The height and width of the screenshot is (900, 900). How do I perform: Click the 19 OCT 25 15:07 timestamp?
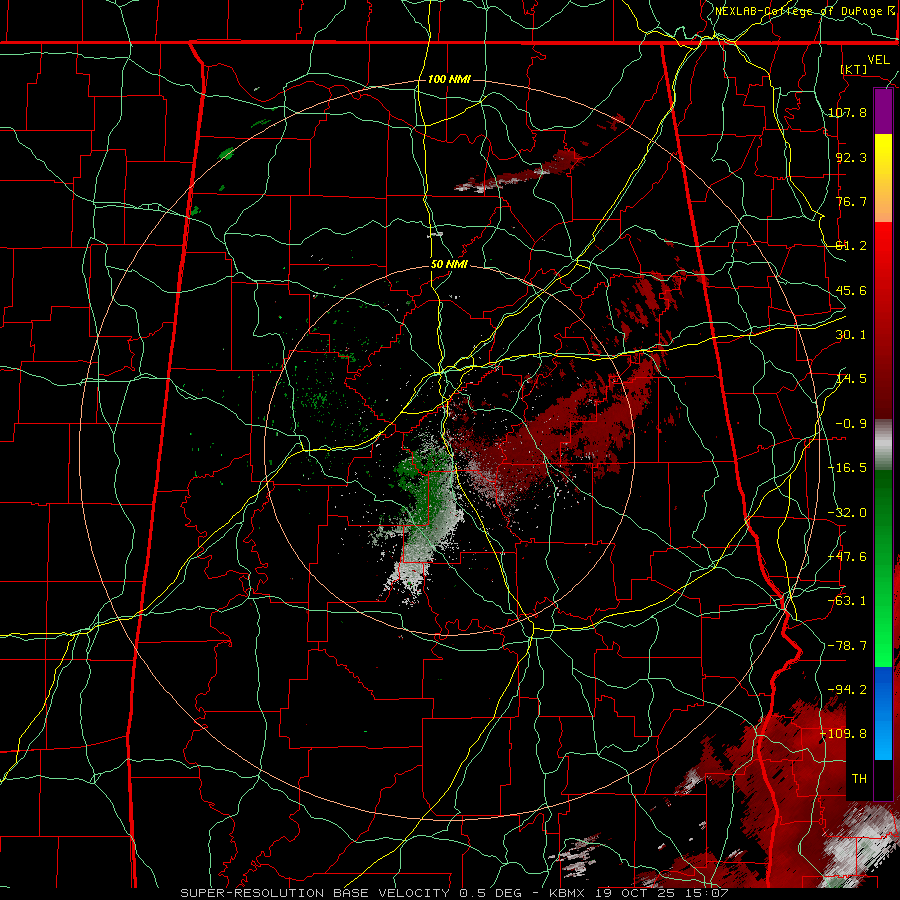(x=660, y=893)
